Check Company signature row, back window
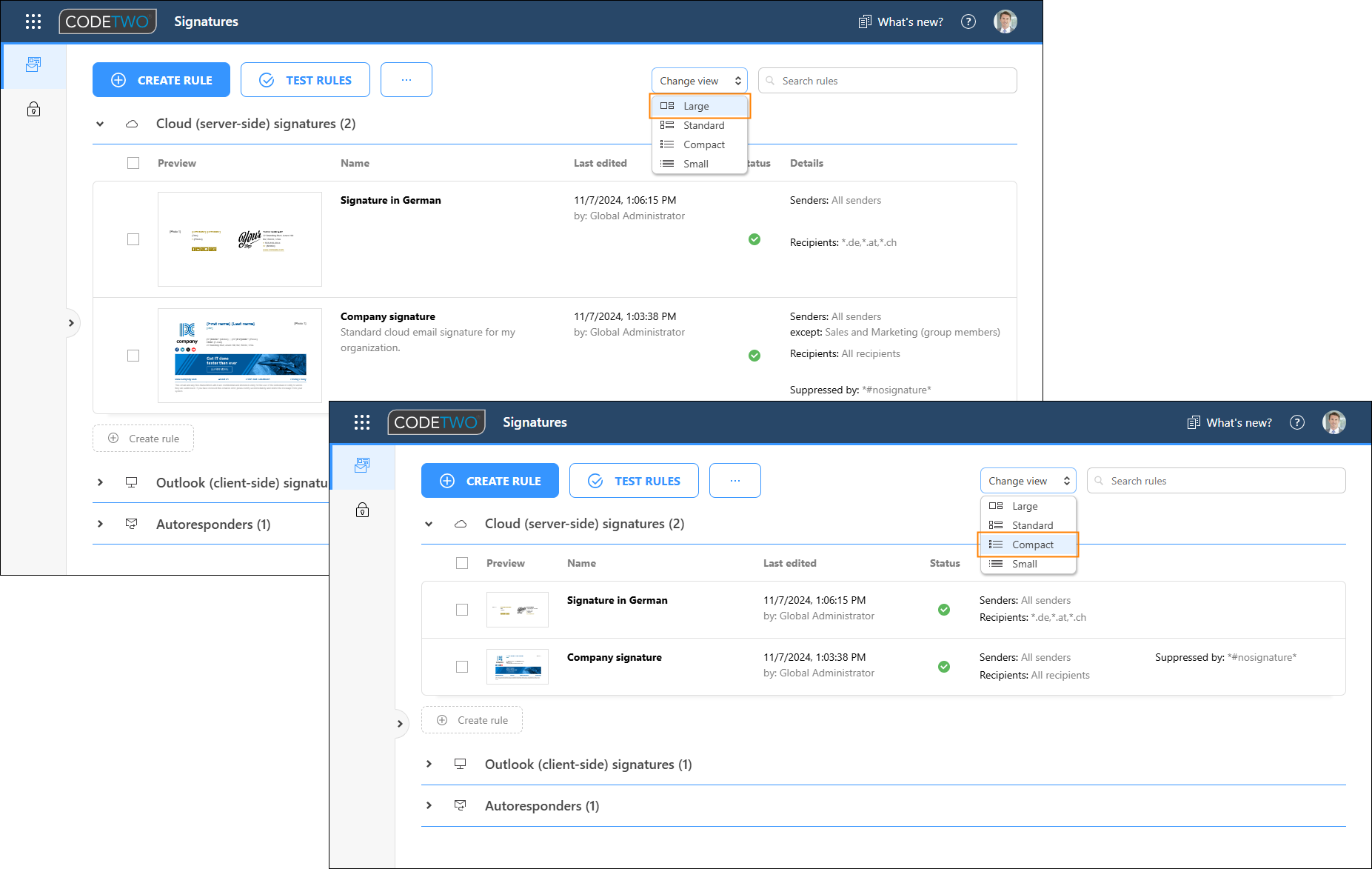Viewport: 1372px width, 869px height. tap(133, 356)
